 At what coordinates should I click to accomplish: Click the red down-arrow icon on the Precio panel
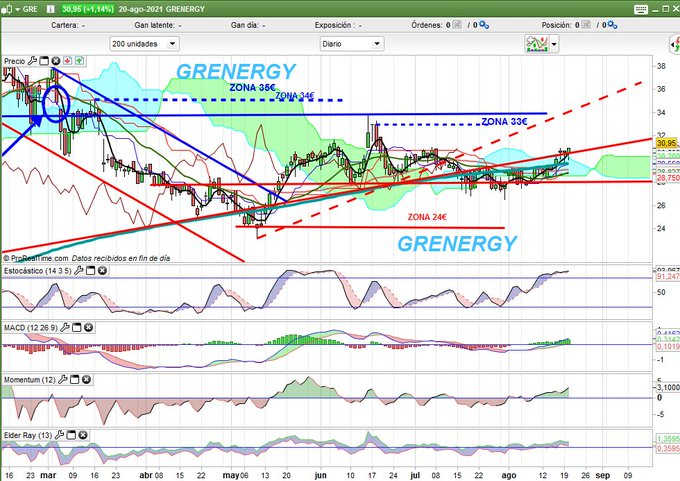click(68, 61)
